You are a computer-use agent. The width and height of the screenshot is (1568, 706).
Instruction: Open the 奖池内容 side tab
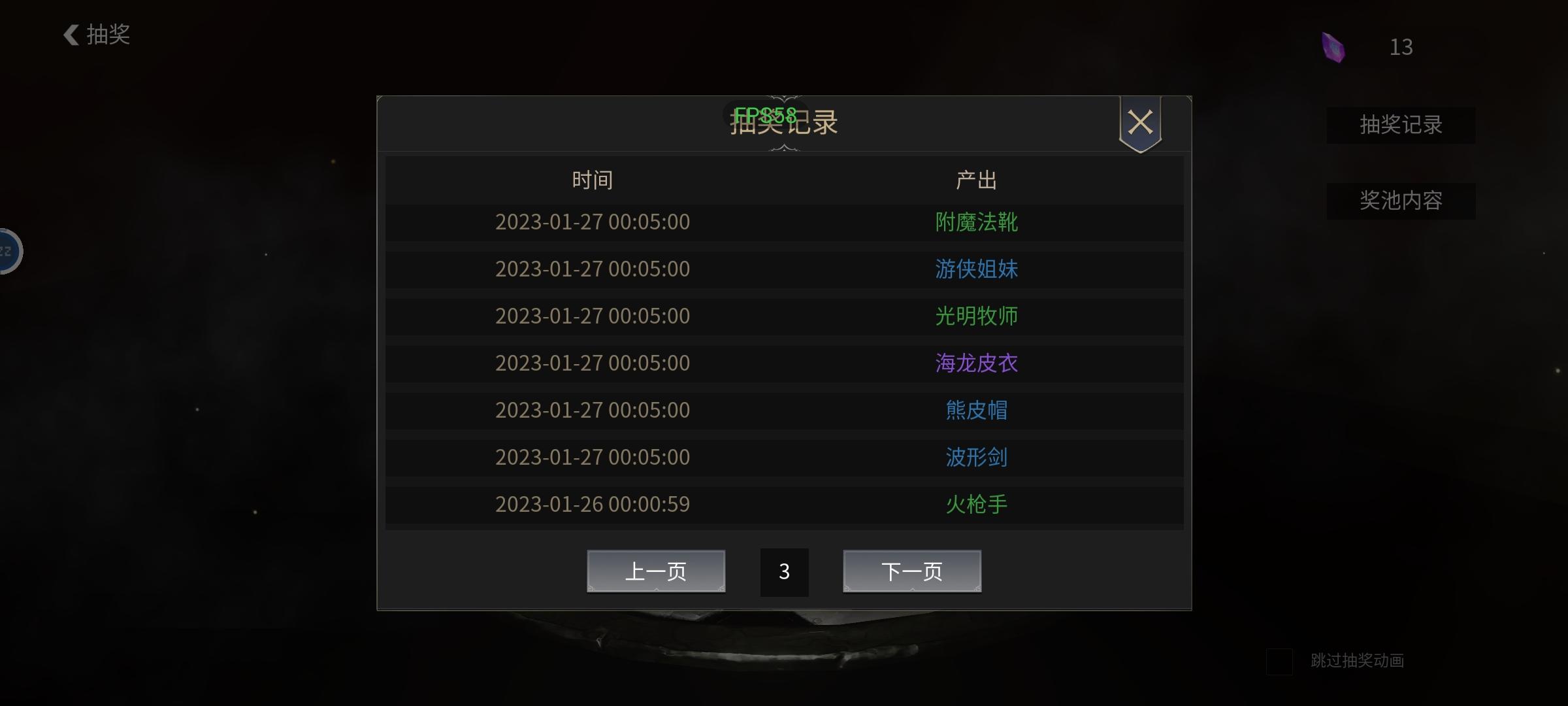(1401, 201)
